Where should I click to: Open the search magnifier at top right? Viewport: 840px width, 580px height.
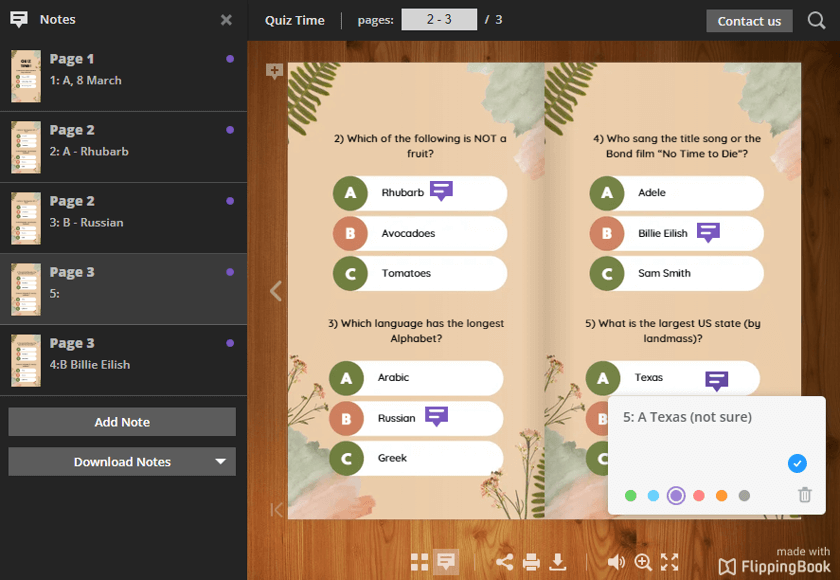coord(819,20)
